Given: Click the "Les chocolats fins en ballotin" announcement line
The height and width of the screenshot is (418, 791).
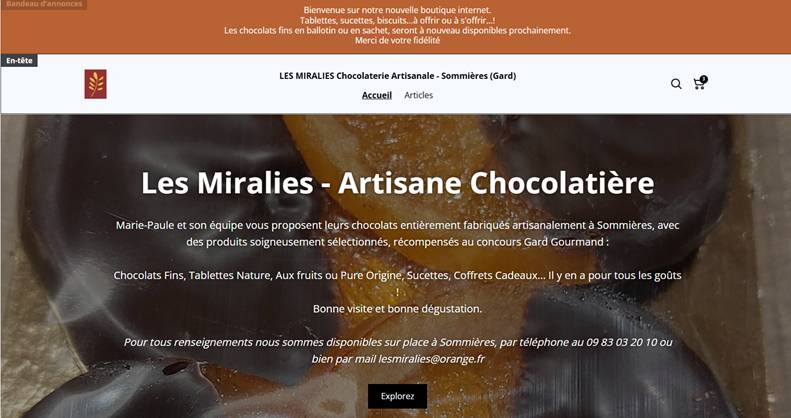Looking at the screenshot, I should [398, 30].
